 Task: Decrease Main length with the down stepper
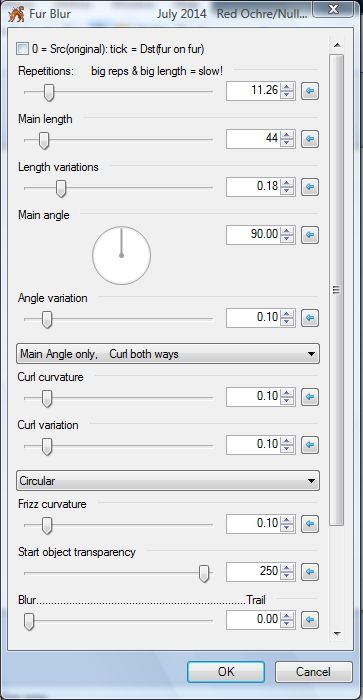tap(288, 143)
